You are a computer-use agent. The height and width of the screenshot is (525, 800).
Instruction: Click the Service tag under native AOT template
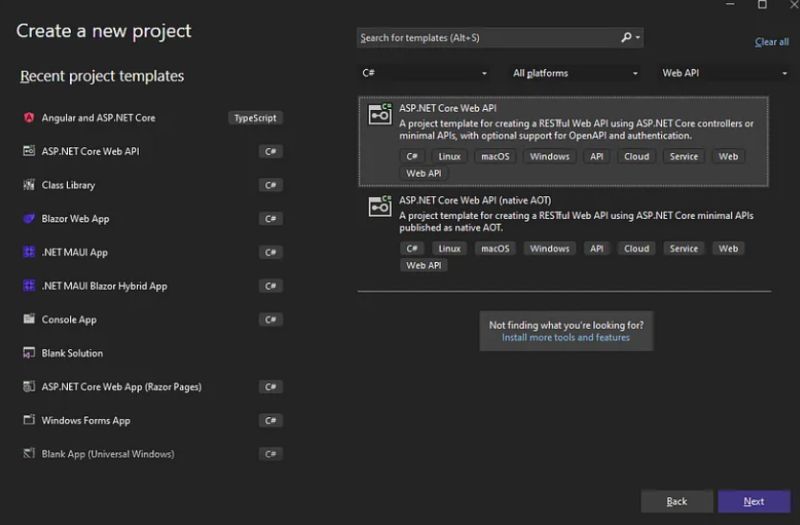pos(684,248)
